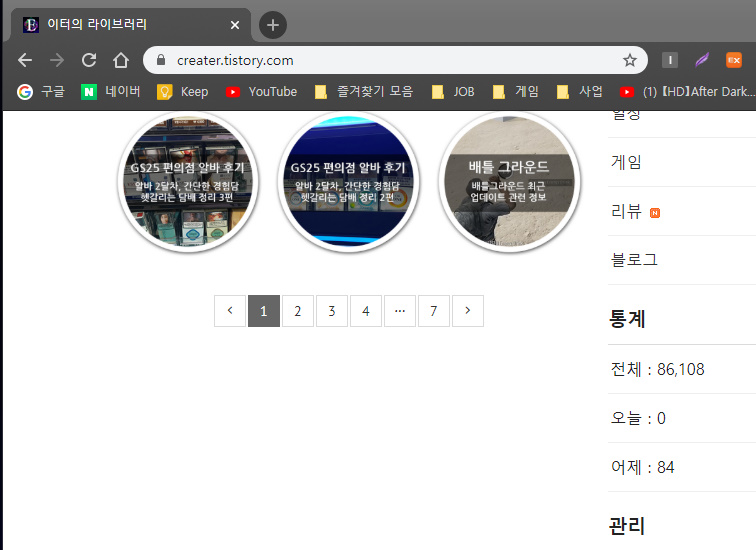
Task: Expand the 게임 bookmark folder
Action: [515, 91]
